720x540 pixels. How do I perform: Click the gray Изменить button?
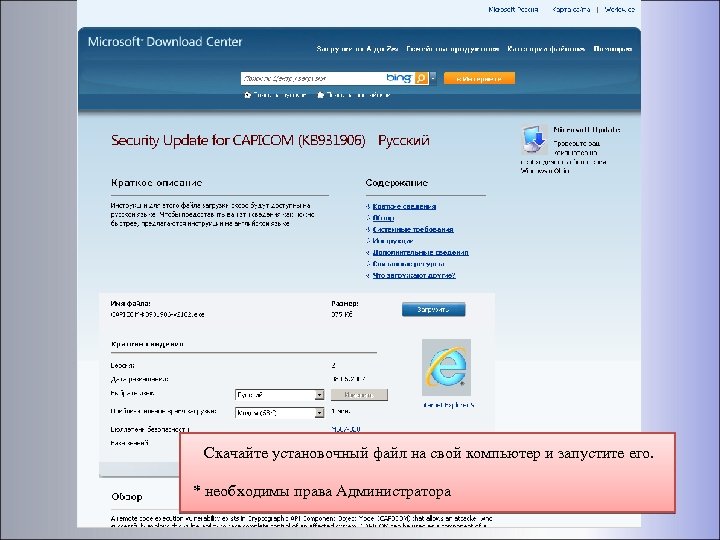(x=359, y=395)
